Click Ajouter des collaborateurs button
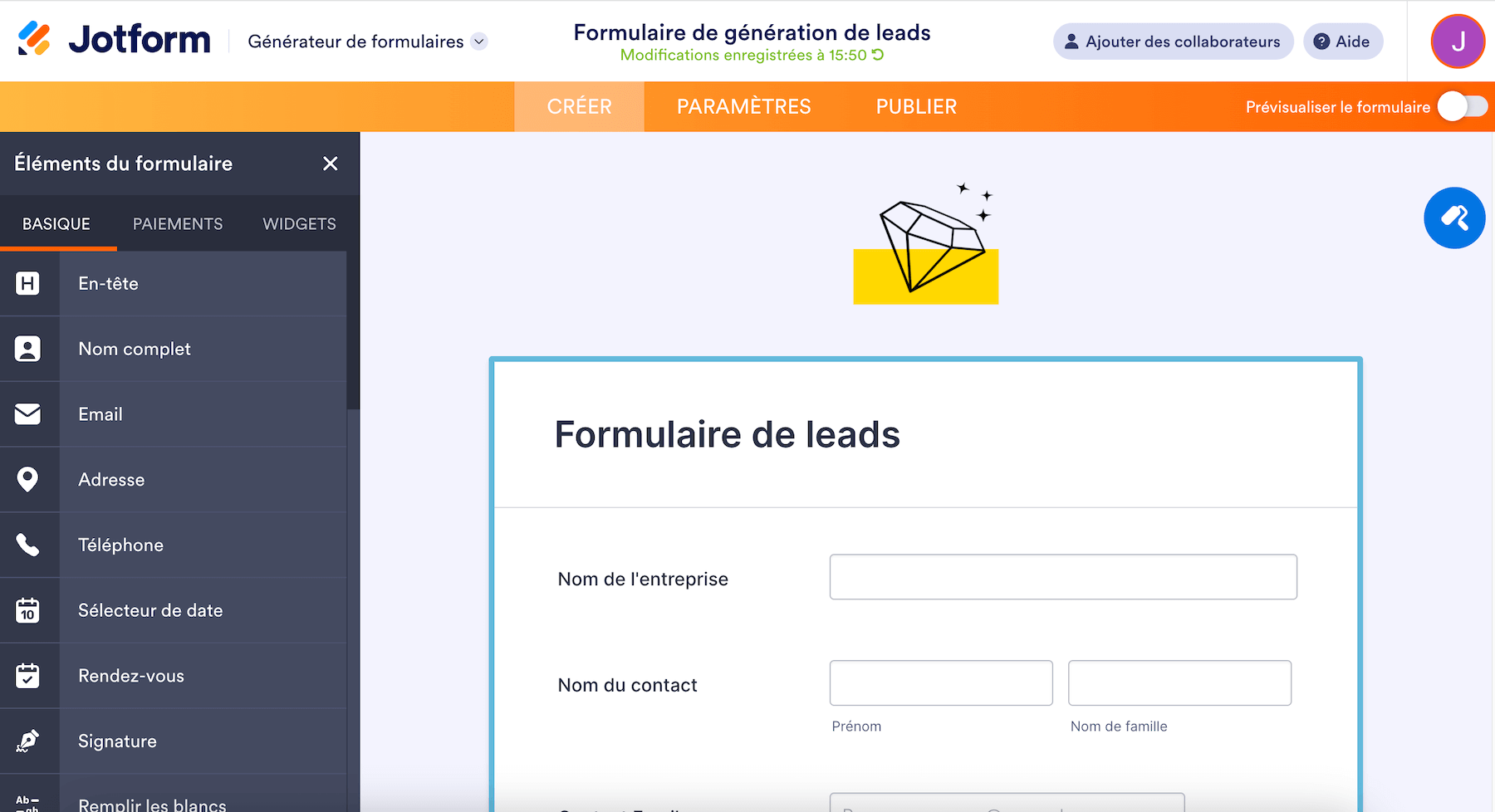Viewport: 1495px width, 812px height. coord(1173,42)
